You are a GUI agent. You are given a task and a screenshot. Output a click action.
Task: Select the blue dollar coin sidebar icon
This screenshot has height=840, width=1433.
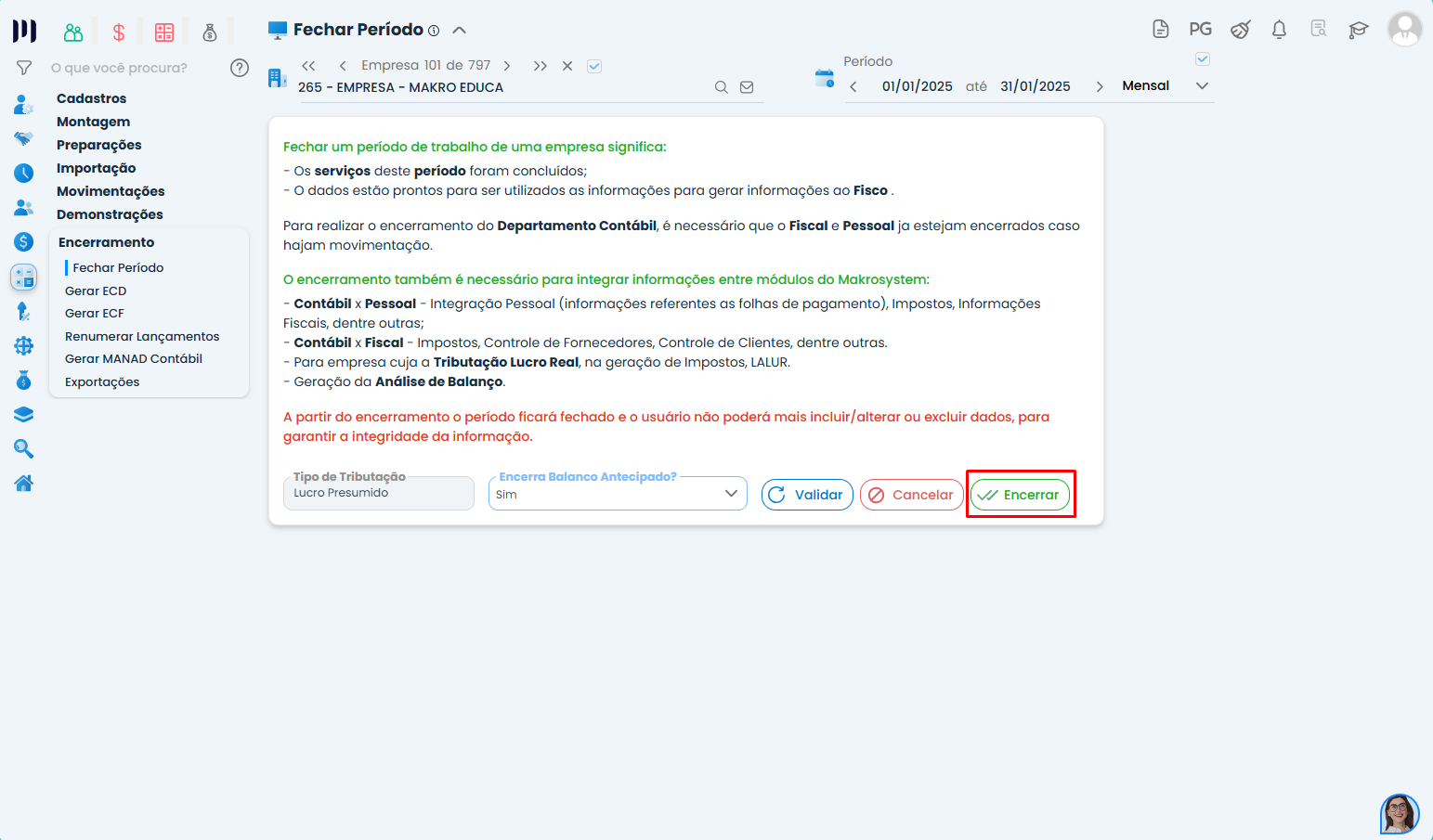[x=24, y=242]
